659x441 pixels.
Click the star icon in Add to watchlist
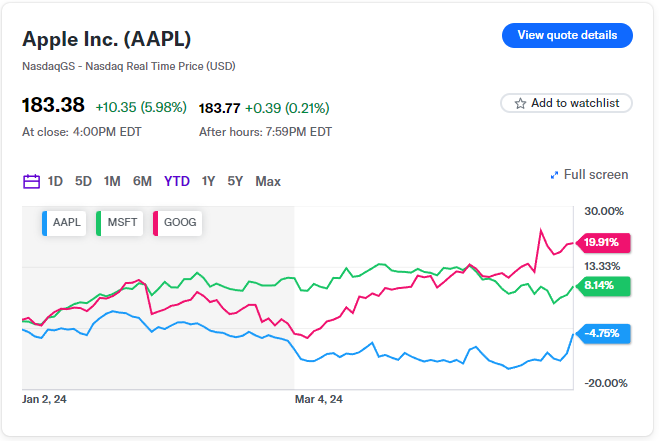coord(520,103)
